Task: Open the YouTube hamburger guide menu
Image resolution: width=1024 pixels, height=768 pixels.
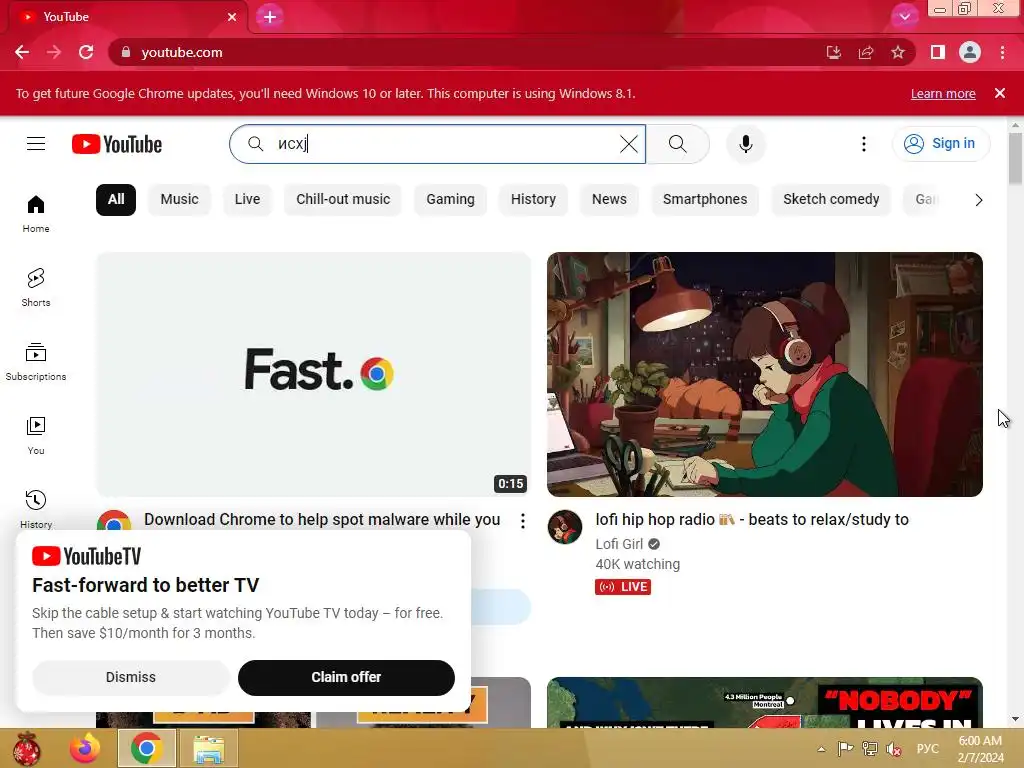Action: tap(36, 144)
